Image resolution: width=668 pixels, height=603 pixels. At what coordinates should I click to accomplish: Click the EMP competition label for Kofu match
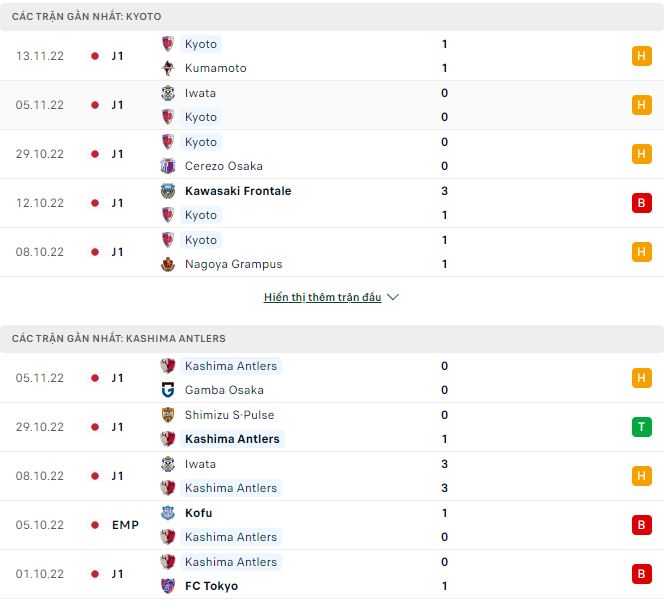pyautogui.click(x=126, y=525)
